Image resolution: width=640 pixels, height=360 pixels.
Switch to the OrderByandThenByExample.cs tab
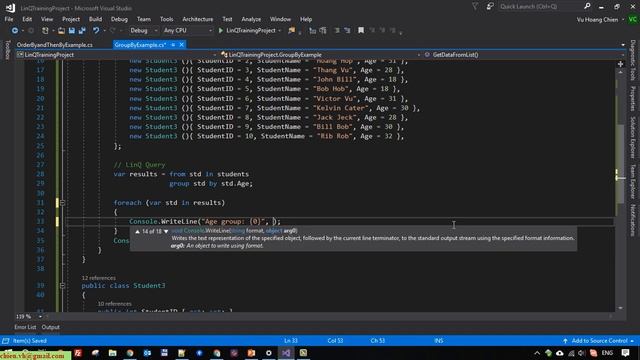tap(55, 45)
